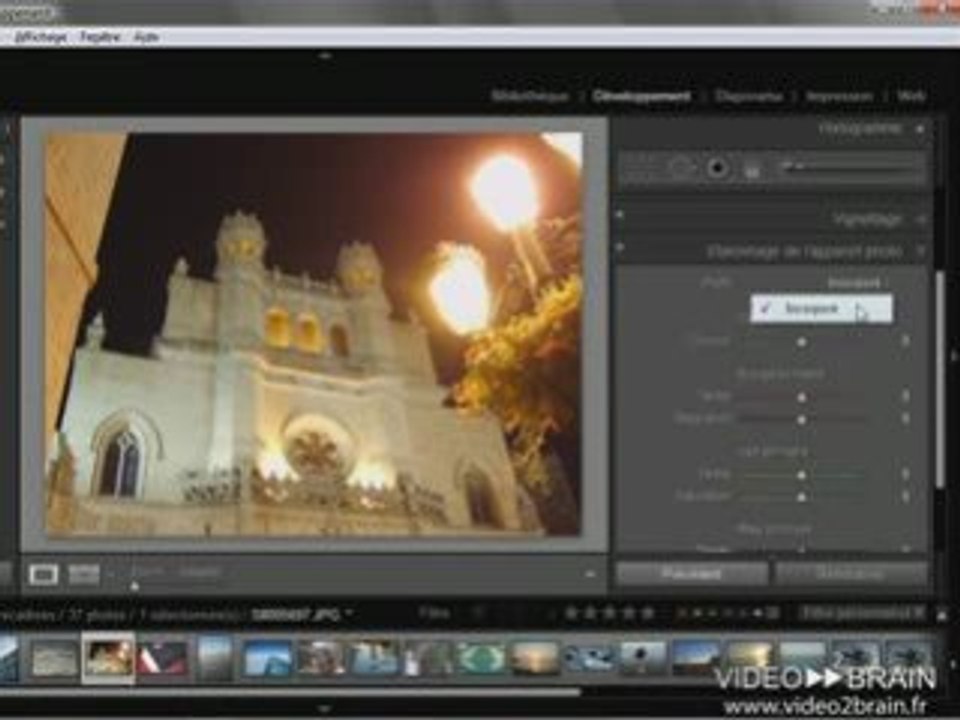Collapse the Histogramme panel triangle
The height and width of the screenshot is (720, 960).
(920, 129)
